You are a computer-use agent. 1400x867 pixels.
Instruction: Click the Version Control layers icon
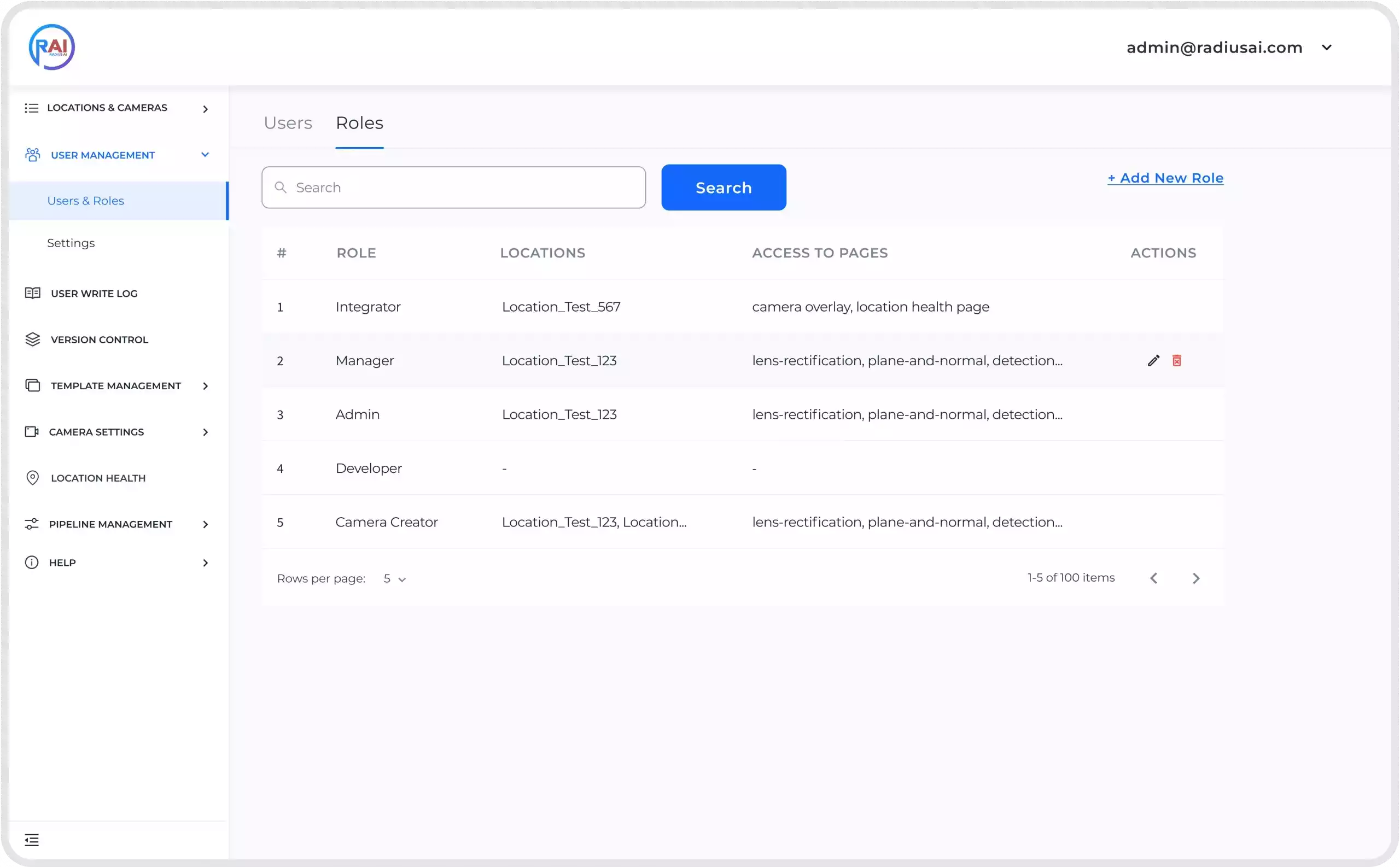coord(33,339)
